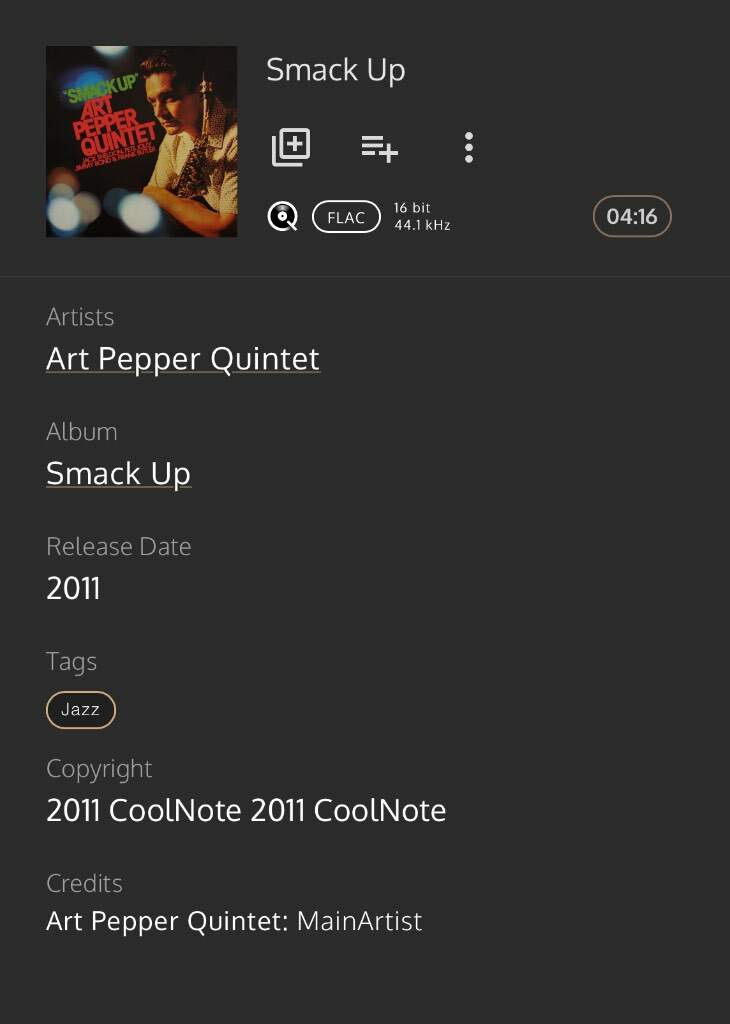Image resolution: width=730 pixels, height=1024 pixels.
Task: Click the Release Date section label
Action: tap(119, 547)
